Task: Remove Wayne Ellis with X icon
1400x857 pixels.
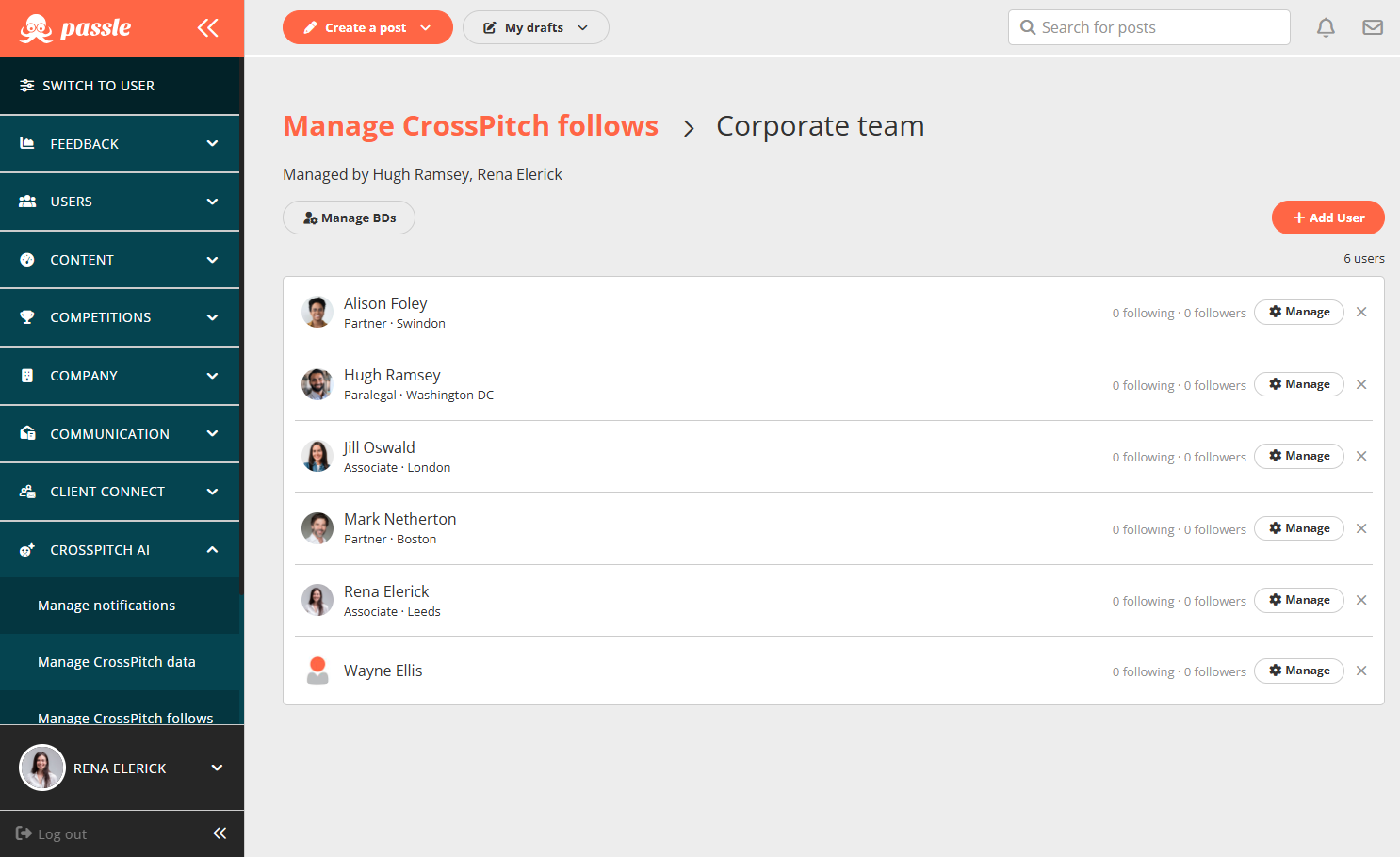Action: click(x=1361, y=671)
